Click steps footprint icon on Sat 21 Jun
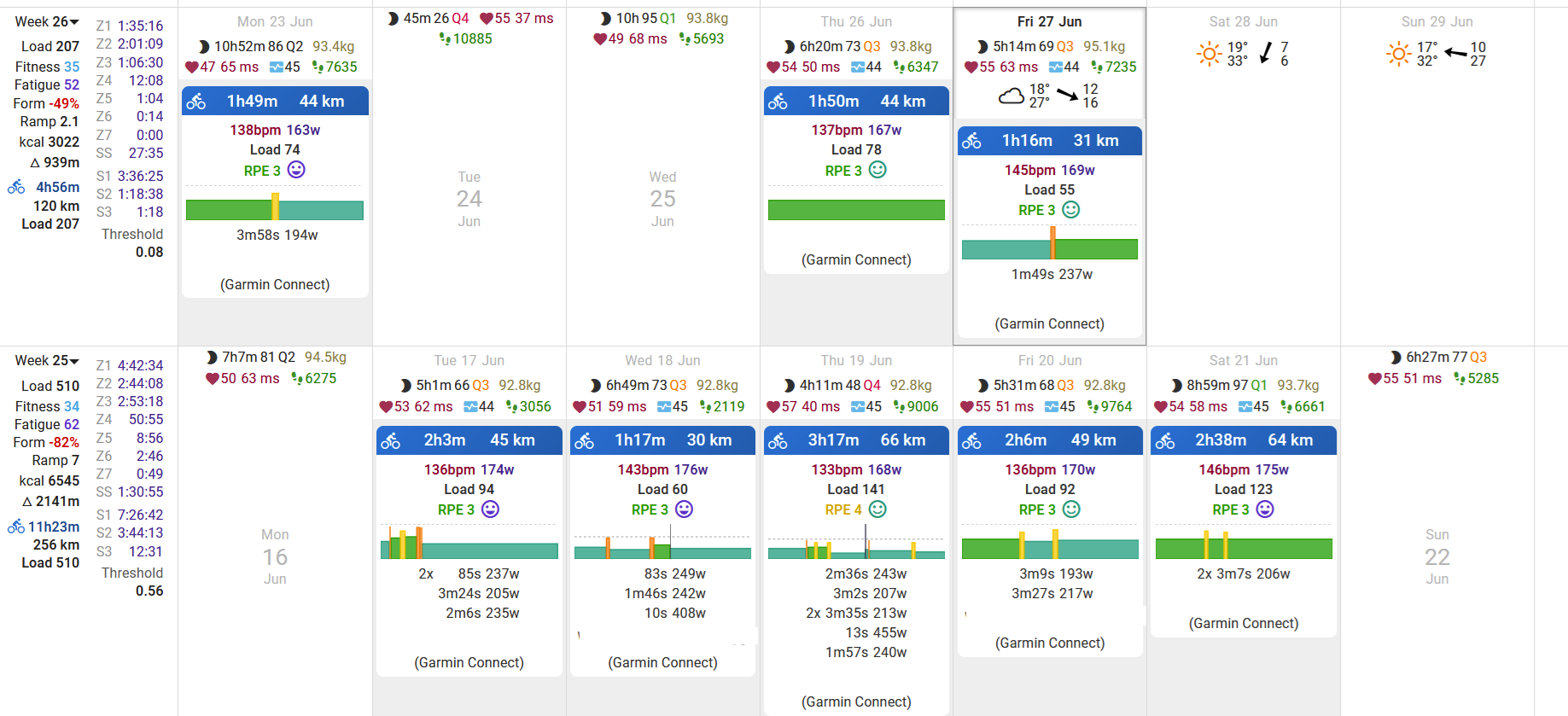The image size is (1568, 716). [x=1286, y=407]
